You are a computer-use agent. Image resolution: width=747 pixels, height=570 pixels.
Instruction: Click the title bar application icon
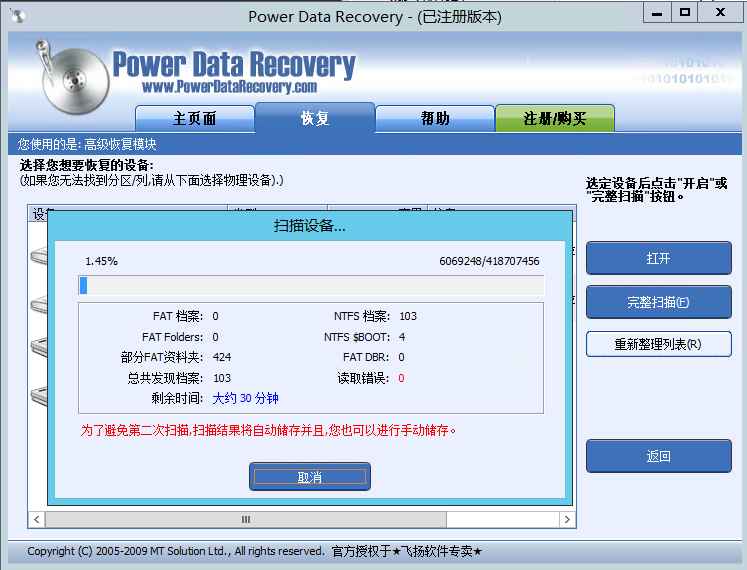[x=18, y=16]
